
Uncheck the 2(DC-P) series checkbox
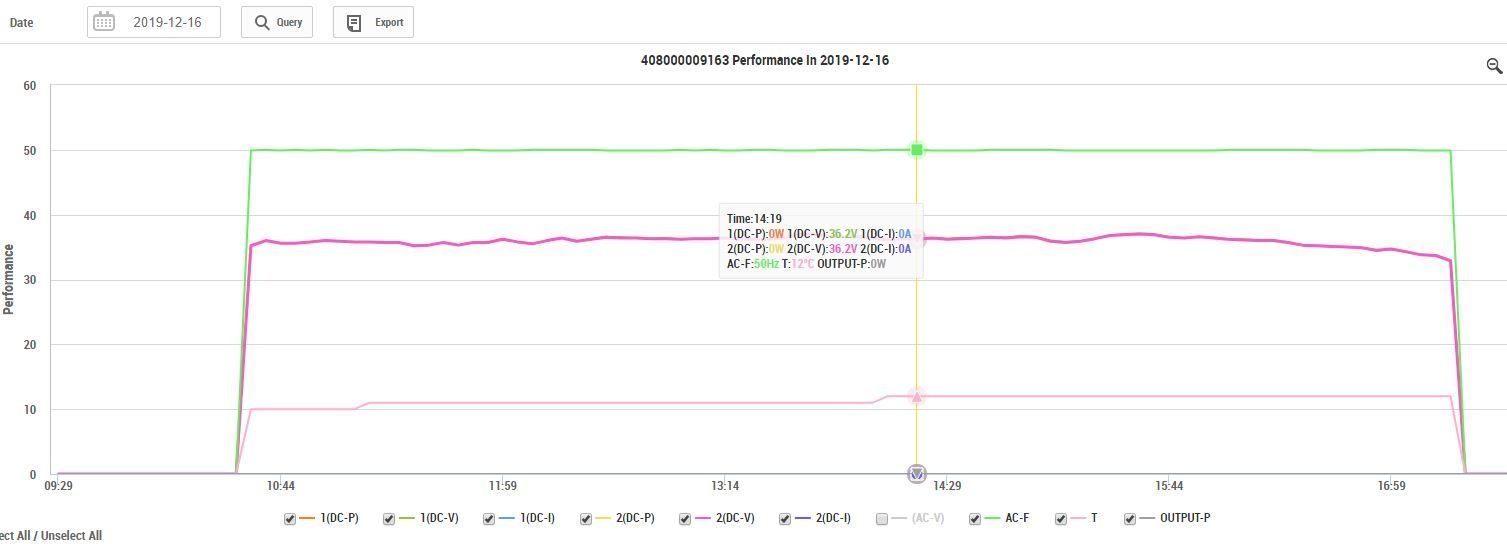pos(586,519)
